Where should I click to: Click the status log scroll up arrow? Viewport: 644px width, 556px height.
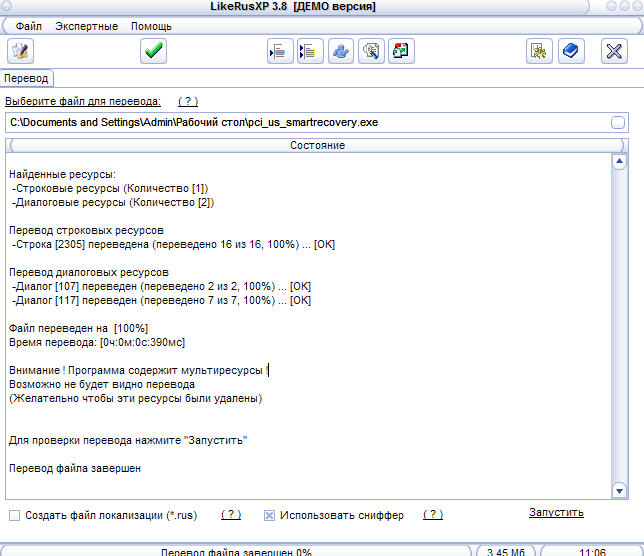tap(619, 162)
